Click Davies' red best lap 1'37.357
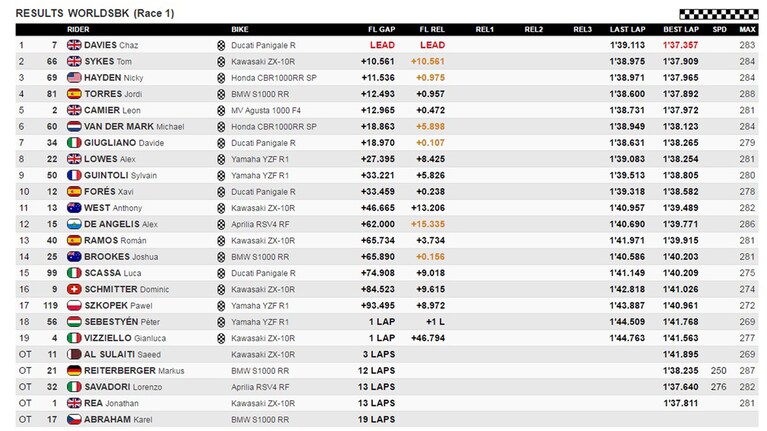The width and height of the screenshot is (767, 431). (680, 45)
